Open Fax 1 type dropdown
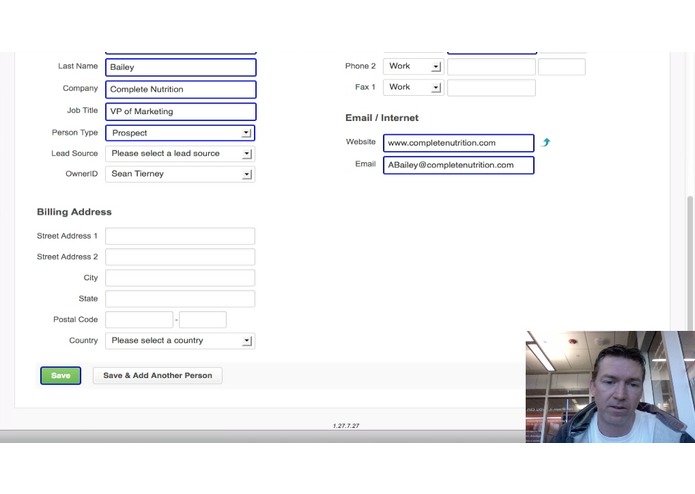 coord(413,87)
